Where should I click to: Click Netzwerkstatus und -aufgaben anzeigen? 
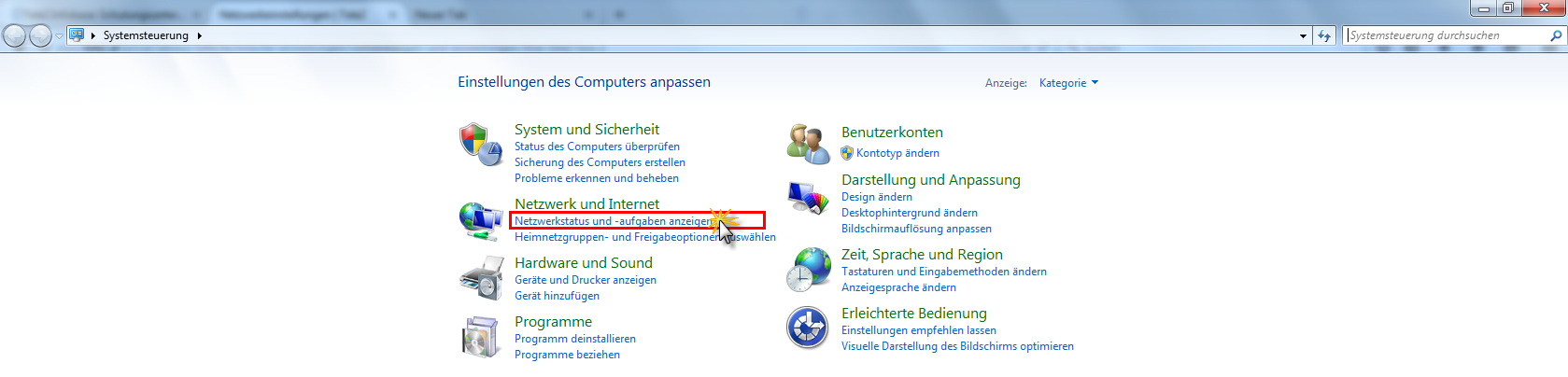point(614,221)
